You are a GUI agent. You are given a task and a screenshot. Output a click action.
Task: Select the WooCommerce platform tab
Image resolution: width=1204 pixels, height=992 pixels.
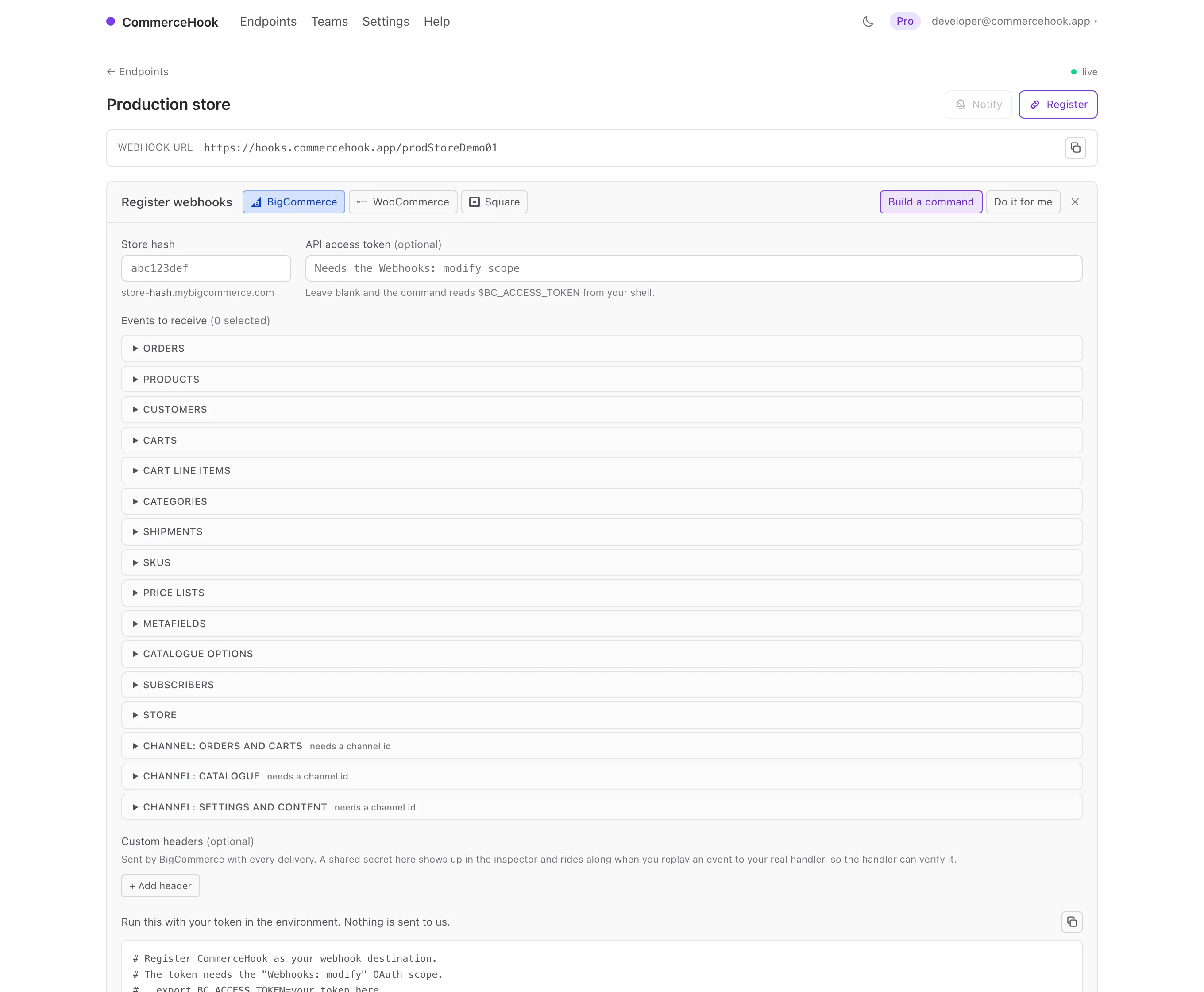403,201
